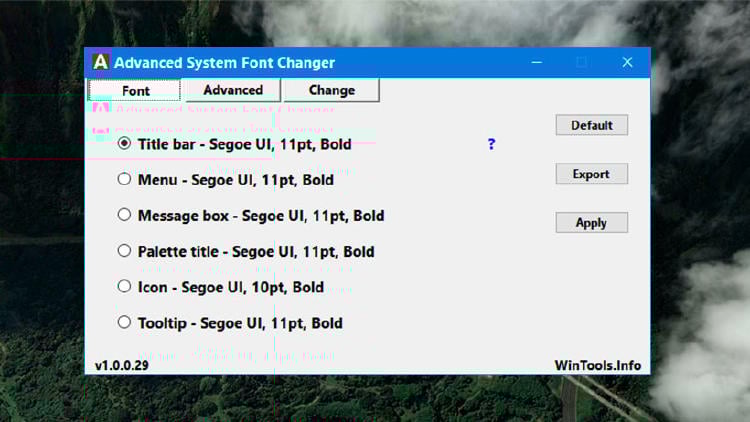Maximize the Font Changer window
The width and height of the screenshot is (750, 422).
581,62
